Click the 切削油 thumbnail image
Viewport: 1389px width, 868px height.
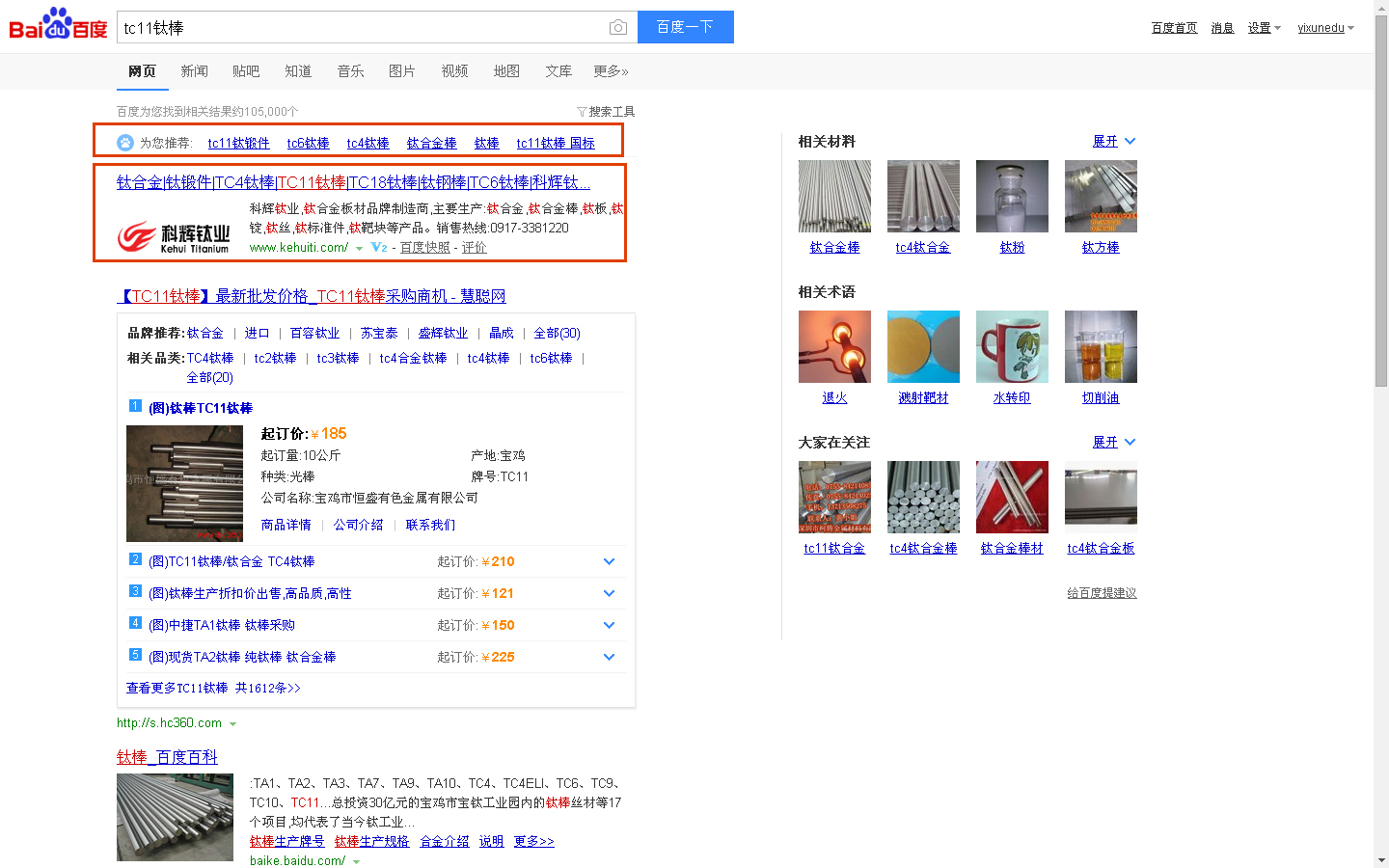(1101, 346)
